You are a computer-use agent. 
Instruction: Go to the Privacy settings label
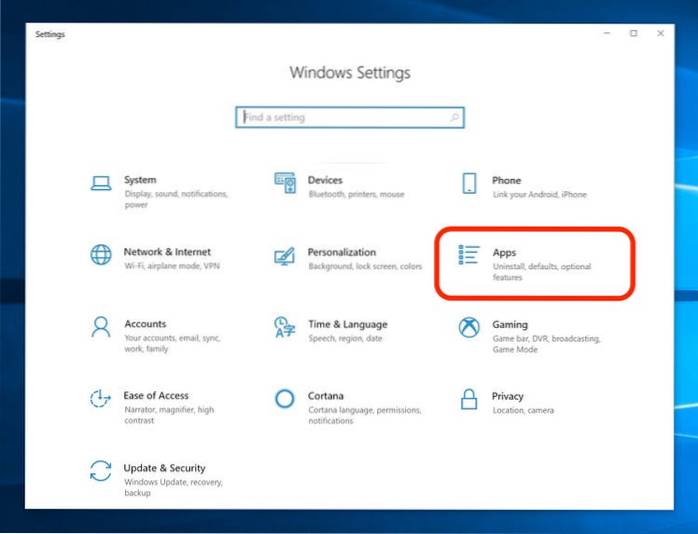tap(507, 397)
